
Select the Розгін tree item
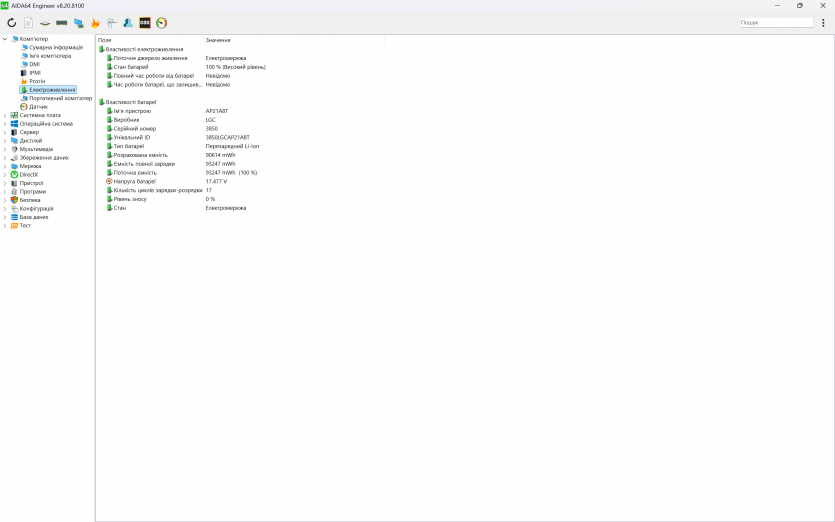click(x=37, y=81)
